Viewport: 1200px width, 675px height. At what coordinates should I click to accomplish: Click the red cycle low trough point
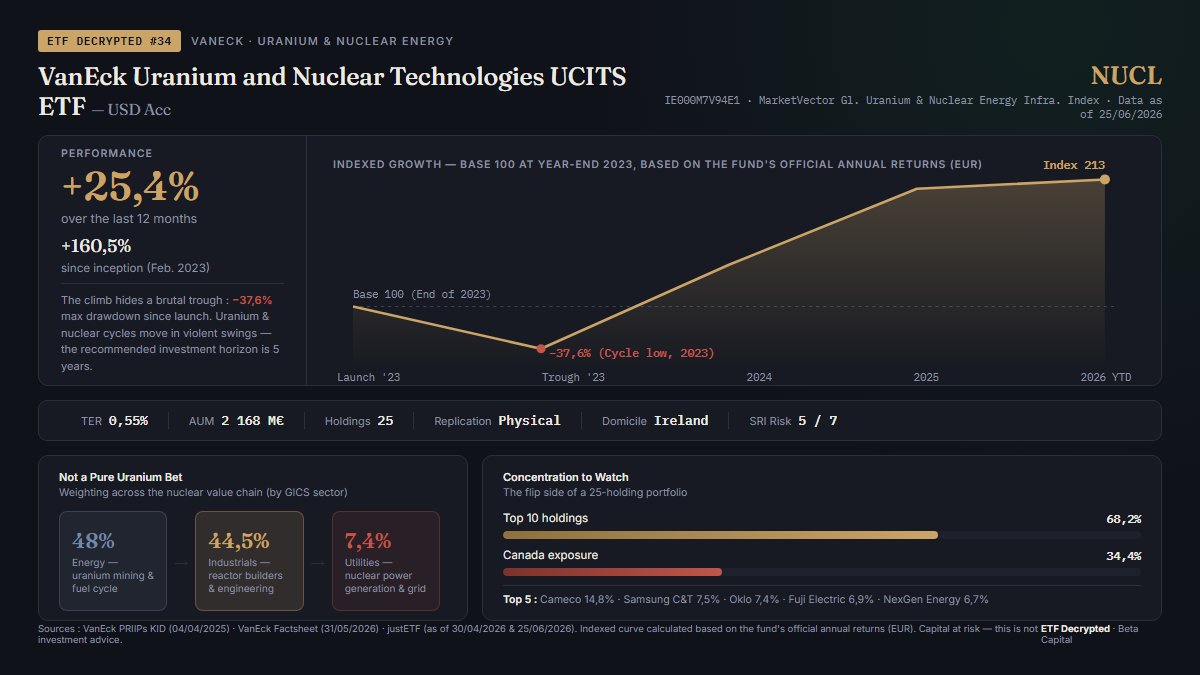pyautogui.click(x=541, y=349)
